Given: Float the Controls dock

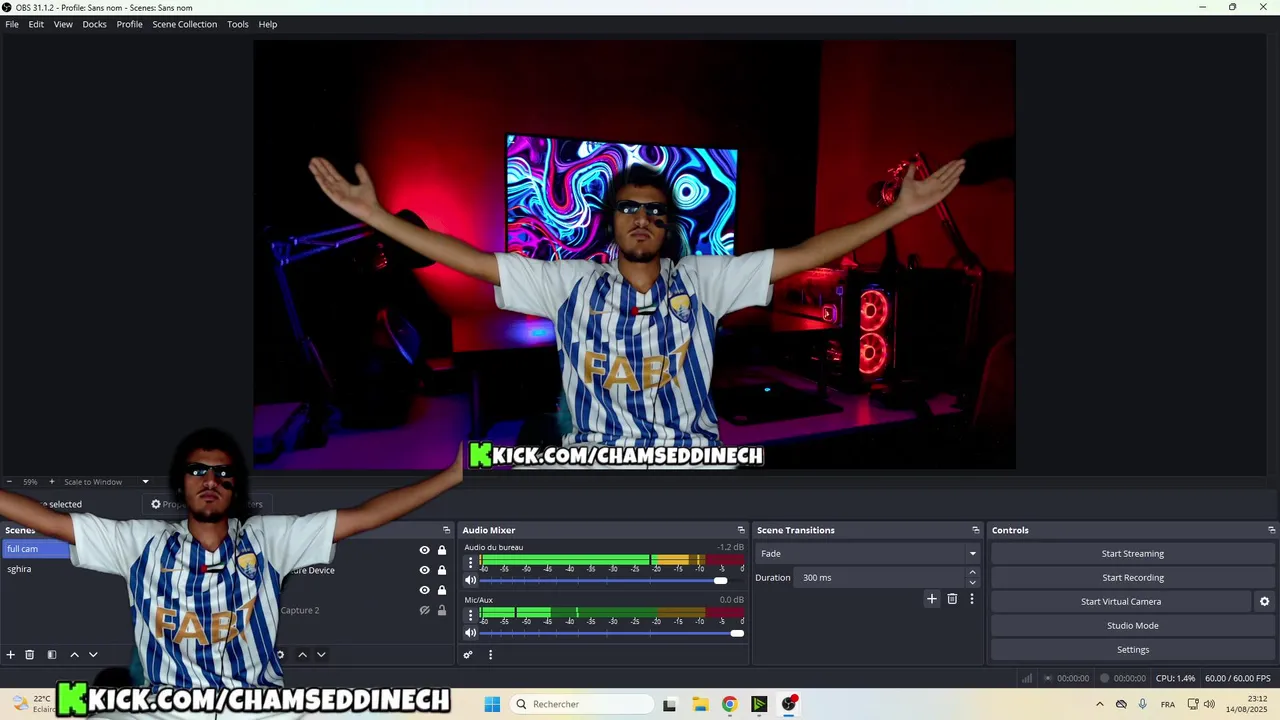Looking at the screenshot, I should coord(1271,530).
